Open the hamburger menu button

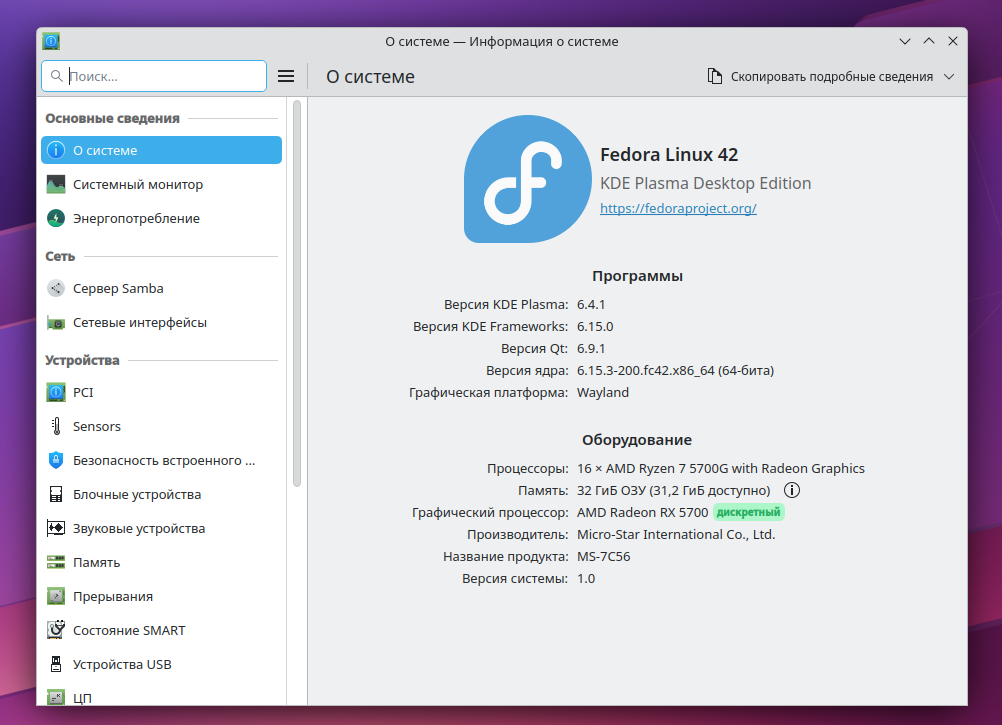(x=286, y=77)
